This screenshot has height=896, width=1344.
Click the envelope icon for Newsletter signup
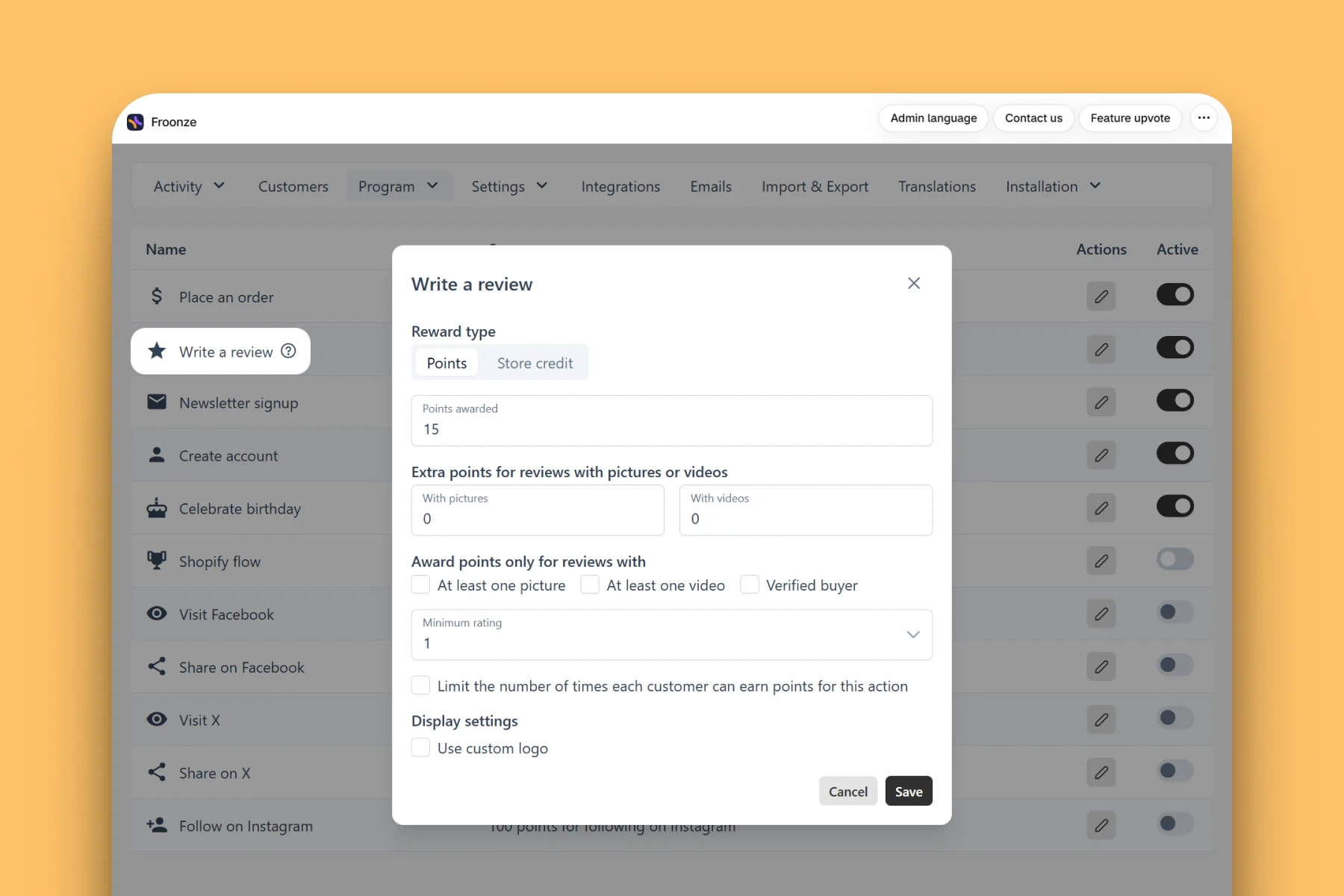tap(157, 402)
